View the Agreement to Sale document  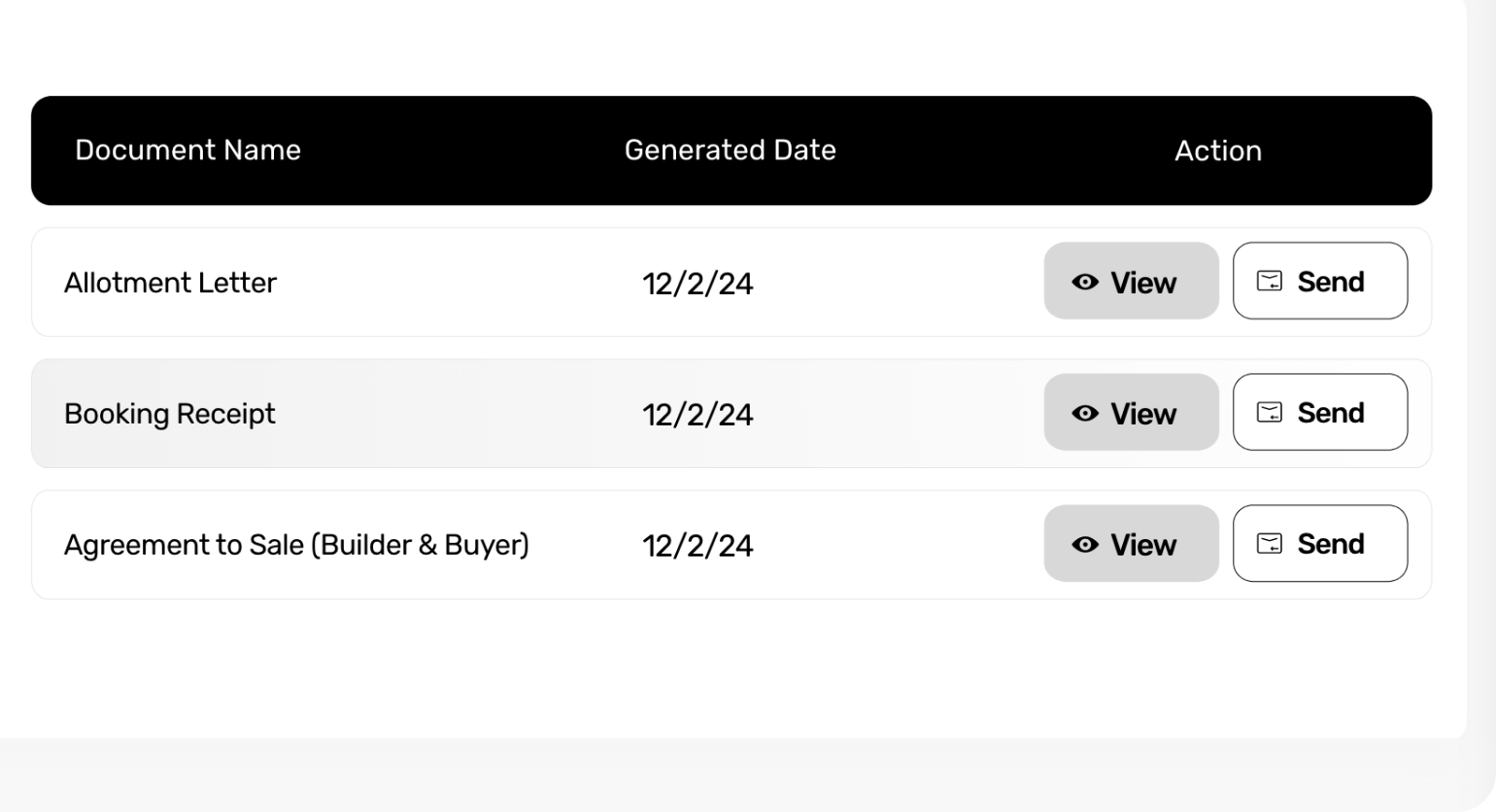1132,543
